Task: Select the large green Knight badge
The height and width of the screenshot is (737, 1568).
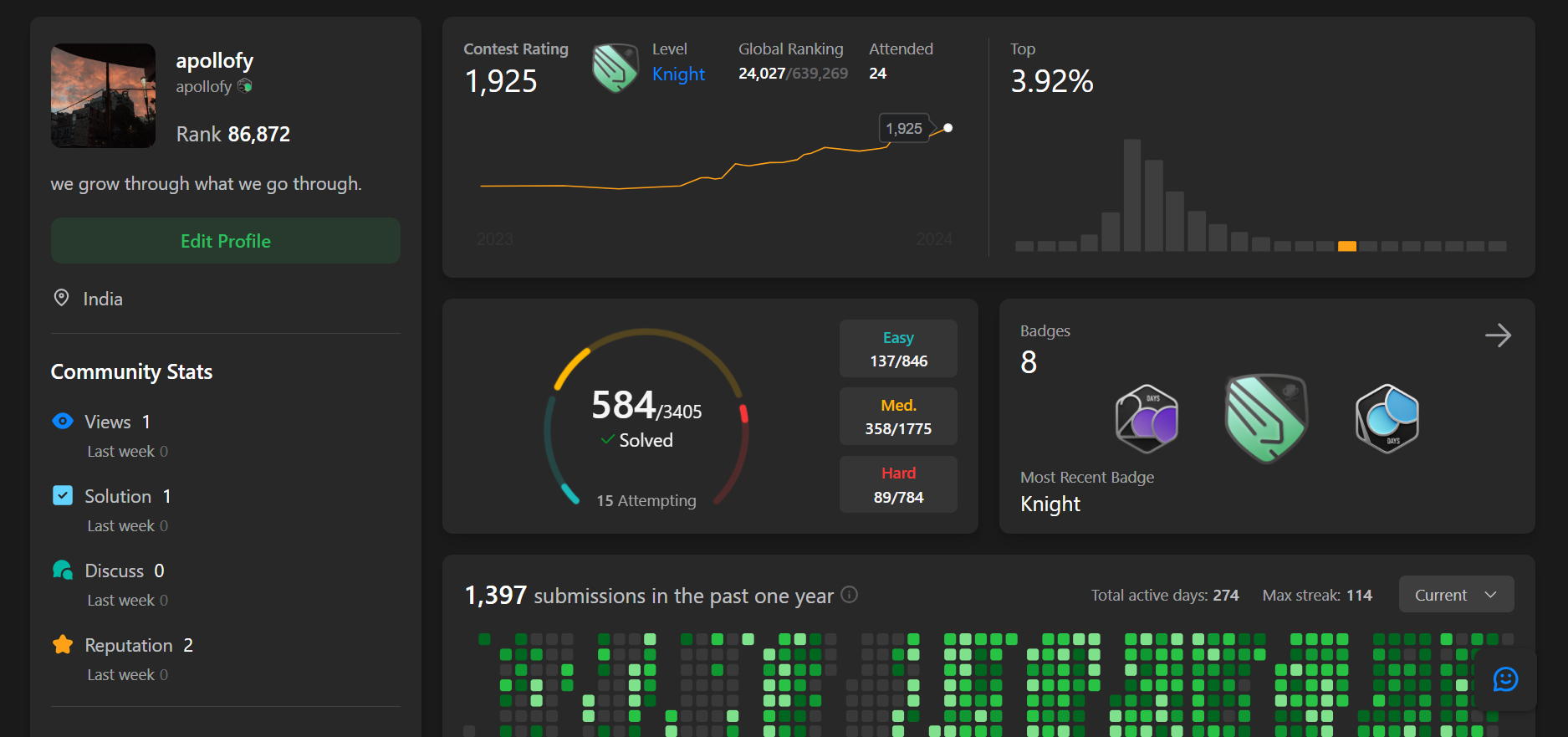Action: click(x=1265, y=418)
